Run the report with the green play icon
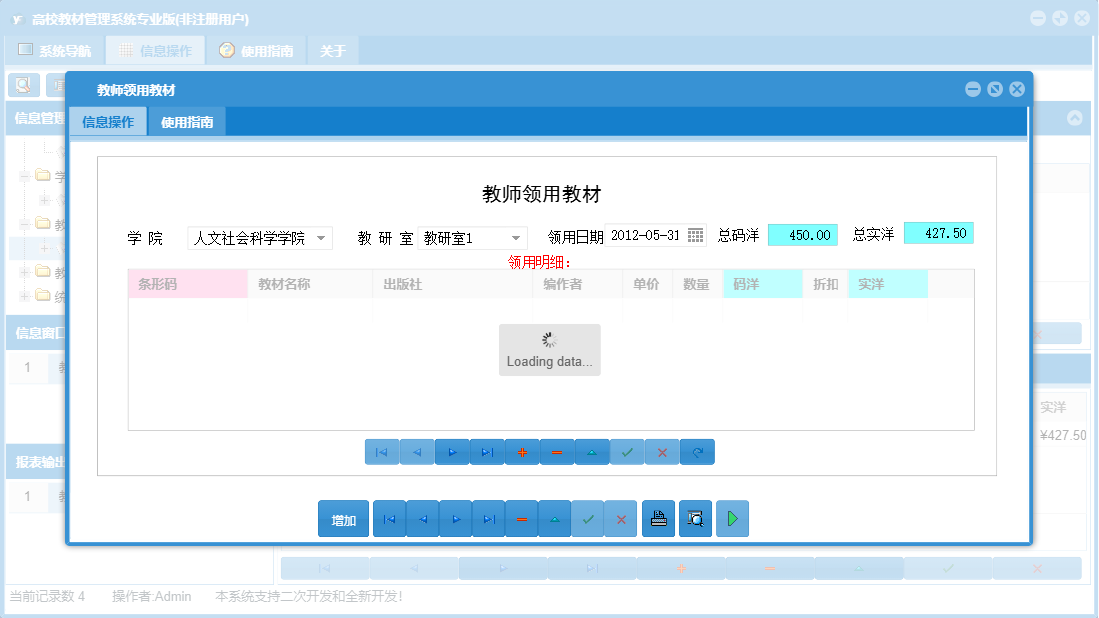The width and height of the screenshot is (1099, 618). [x=732, y=519]
